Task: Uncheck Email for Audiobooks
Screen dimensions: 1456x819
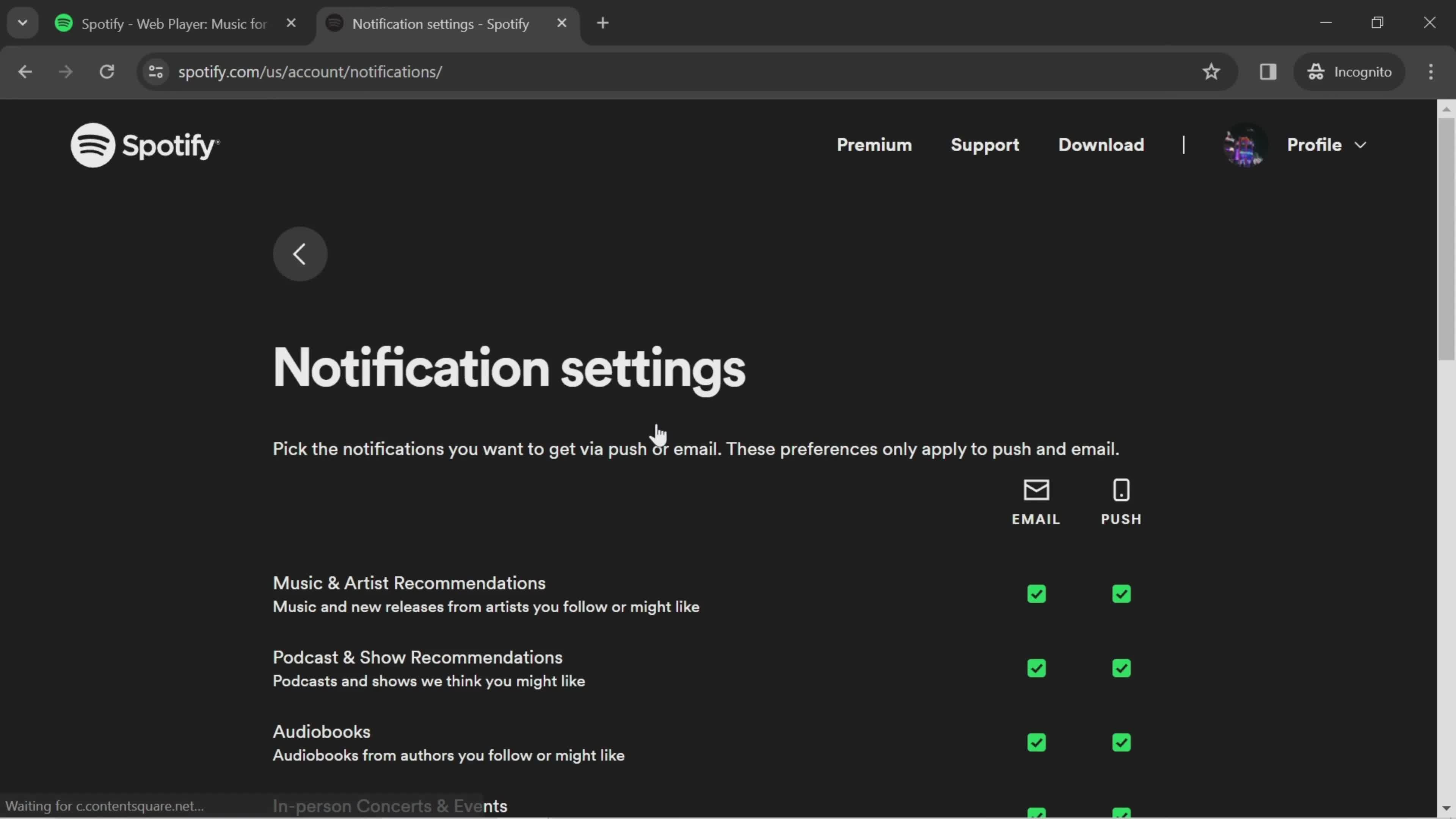Action: (x=1036, y=743)
